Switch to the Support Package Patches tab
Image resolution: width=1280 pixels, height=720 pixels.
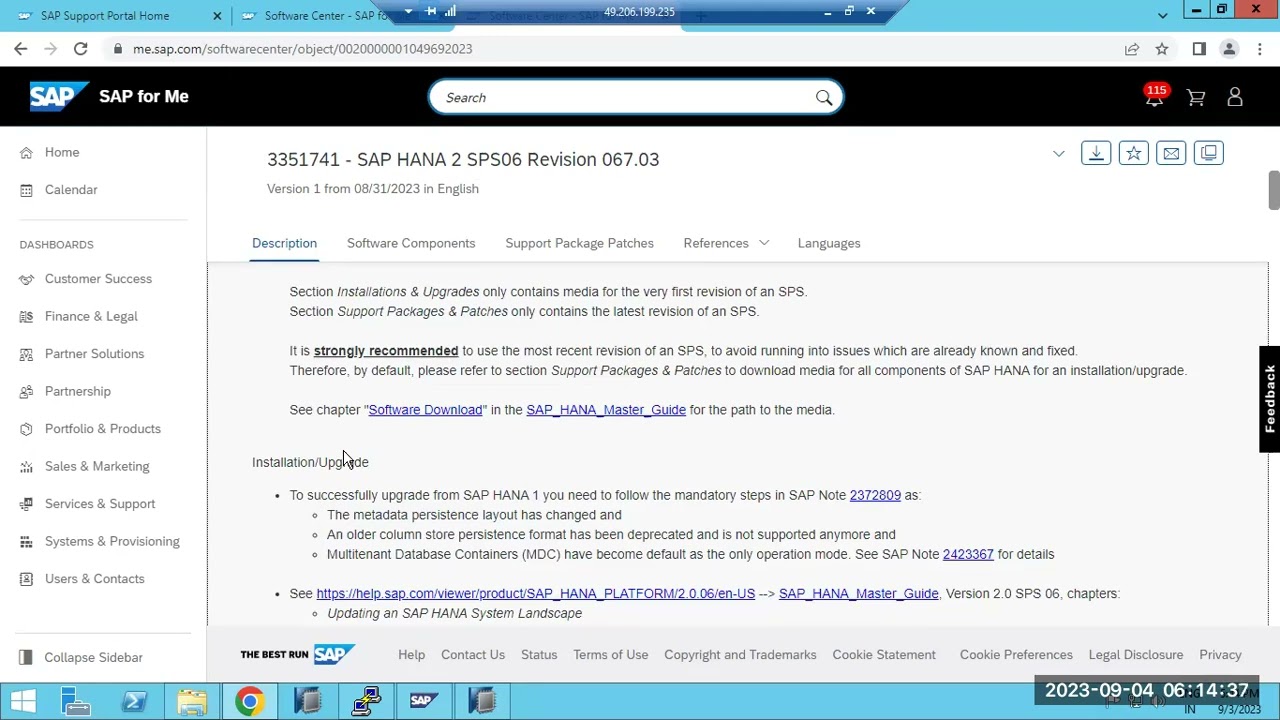click(x=579, y=243)
